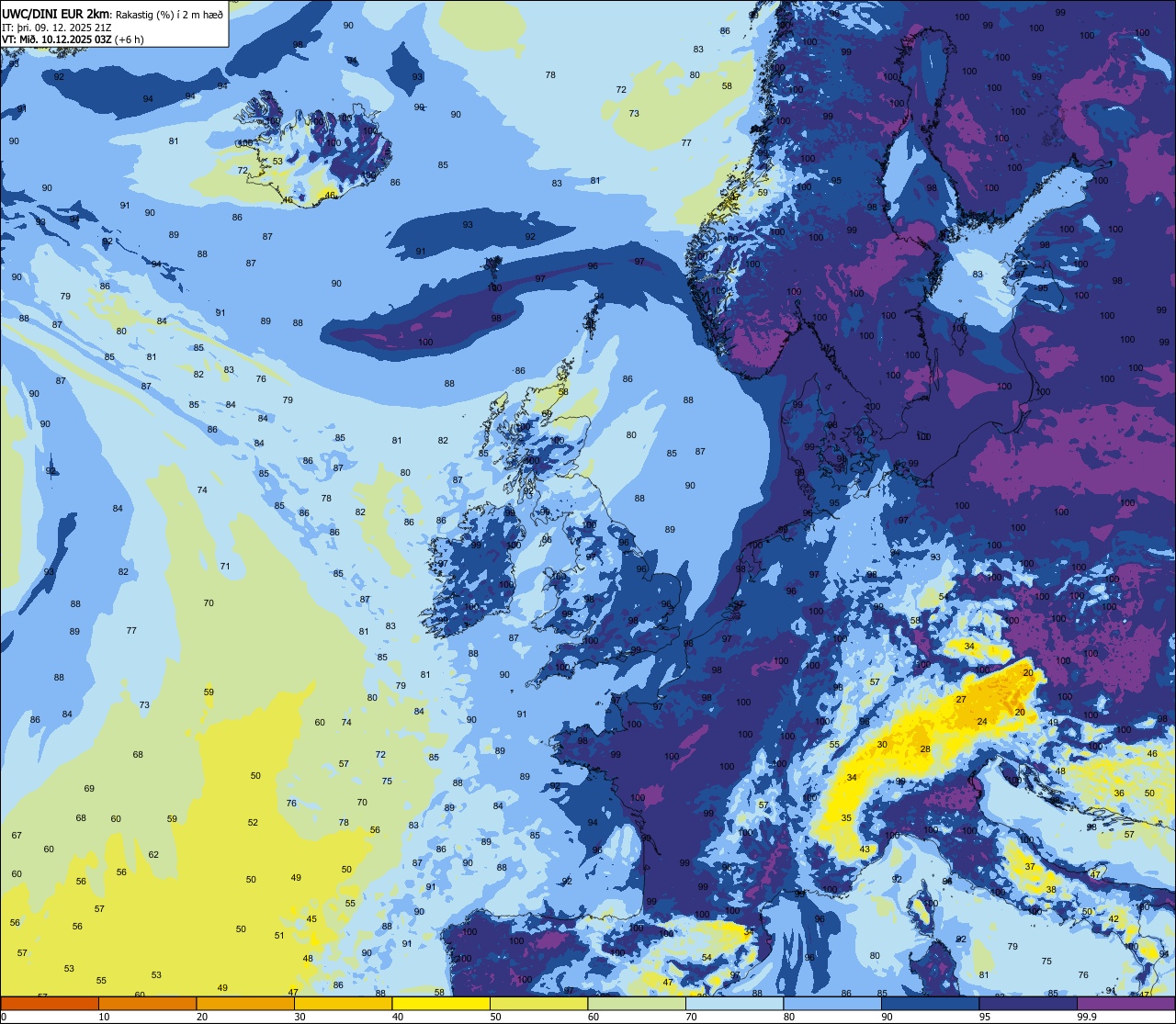Click the title 'UWC/DINI EUR 2km' text

tap(57, 13)
